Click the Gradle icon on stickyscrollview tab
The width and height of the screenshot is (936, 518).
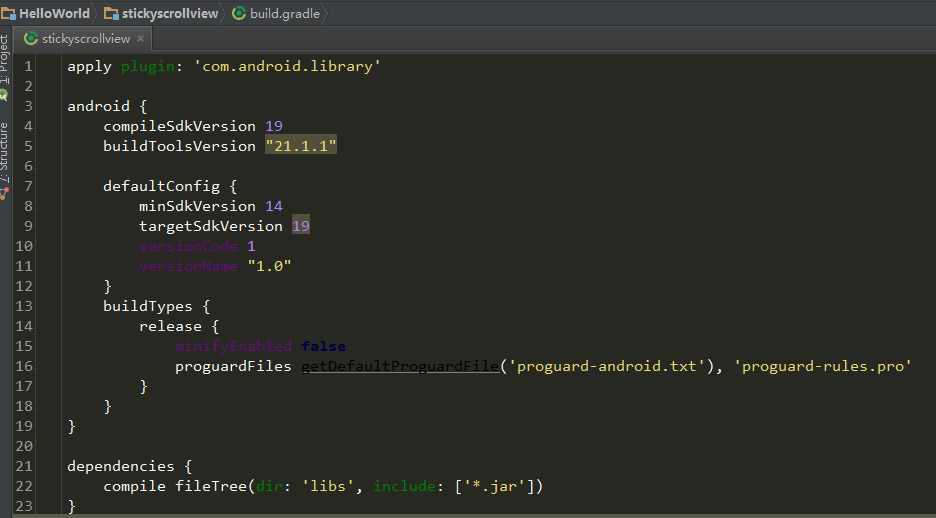pyautogui.click(x=31, y=39)
